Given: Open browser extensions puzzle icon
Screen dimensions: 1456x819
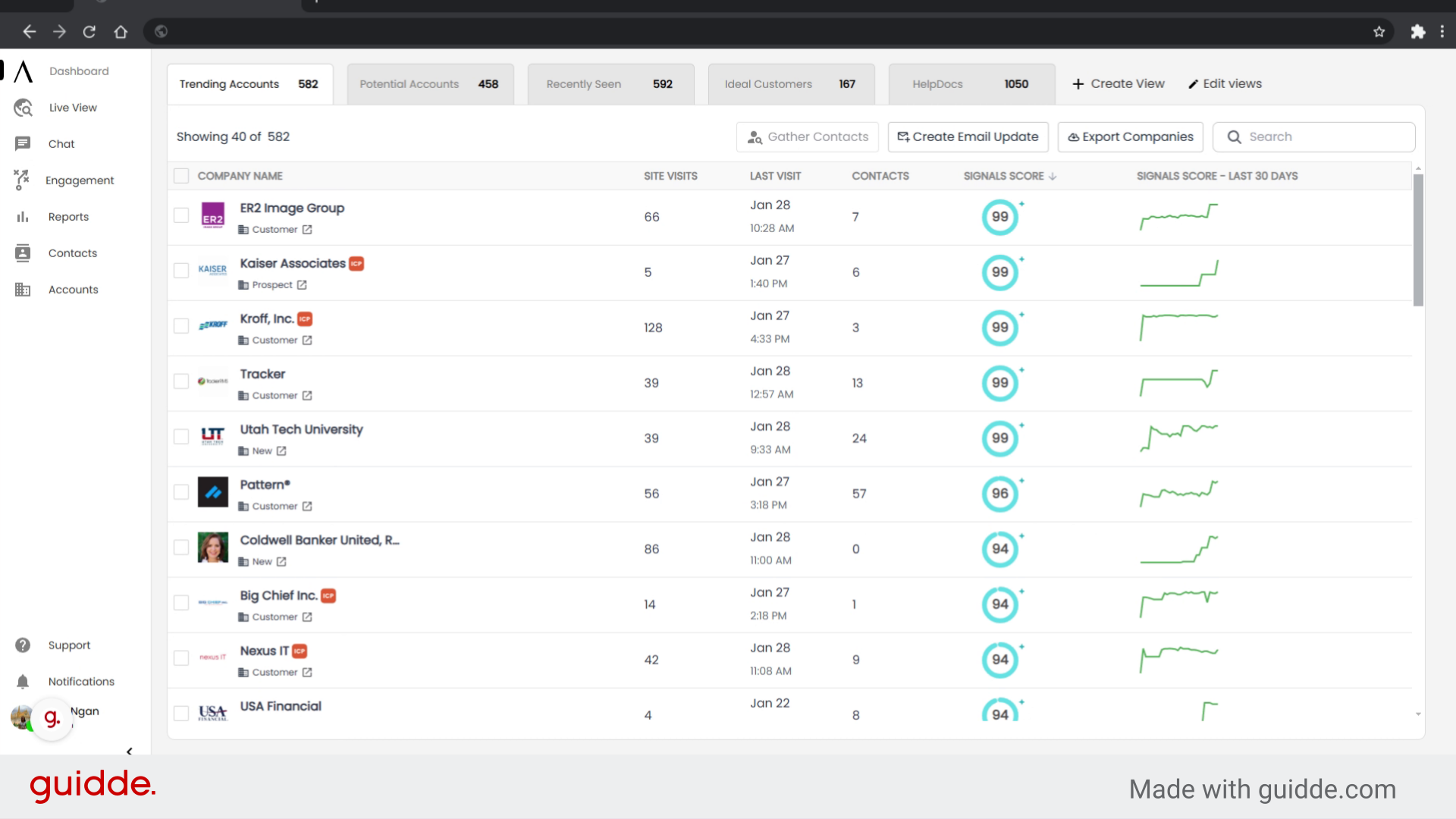Looking at the screenshot, I should [x=1417, y=32].
